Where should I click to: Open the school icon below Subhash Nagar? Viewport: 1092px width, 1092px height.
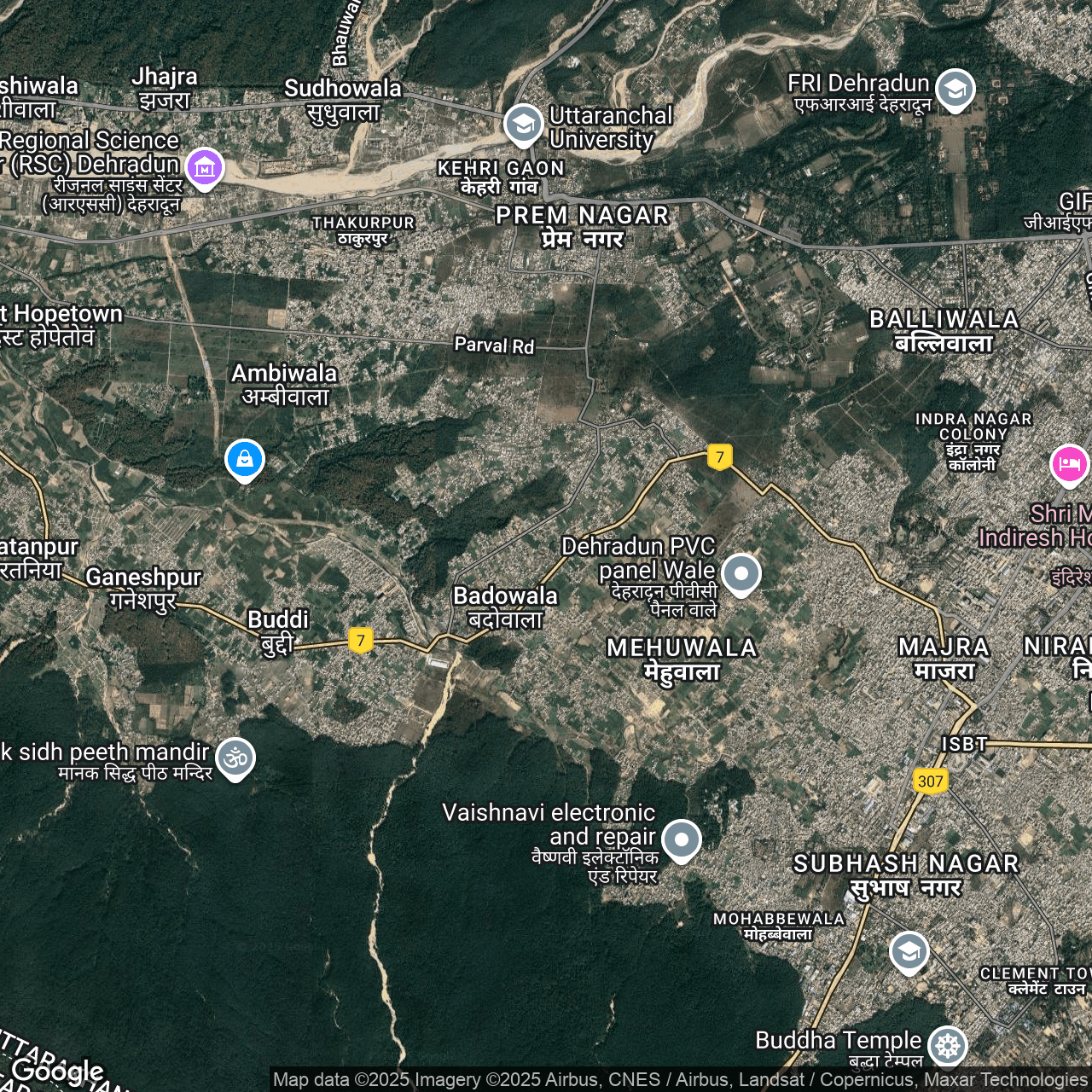coord(909,951)
